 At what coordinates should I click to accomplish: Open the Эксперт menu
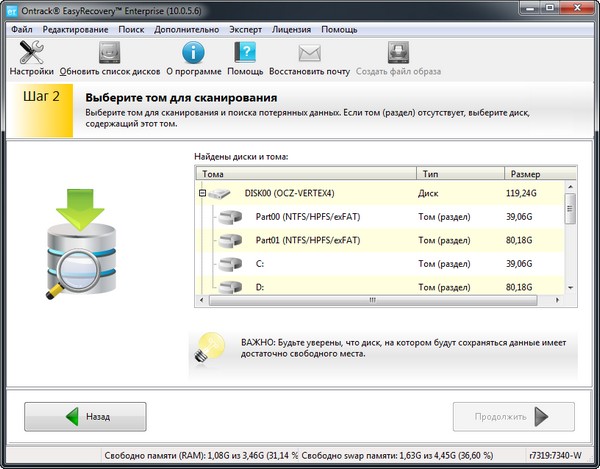point(246,30)
